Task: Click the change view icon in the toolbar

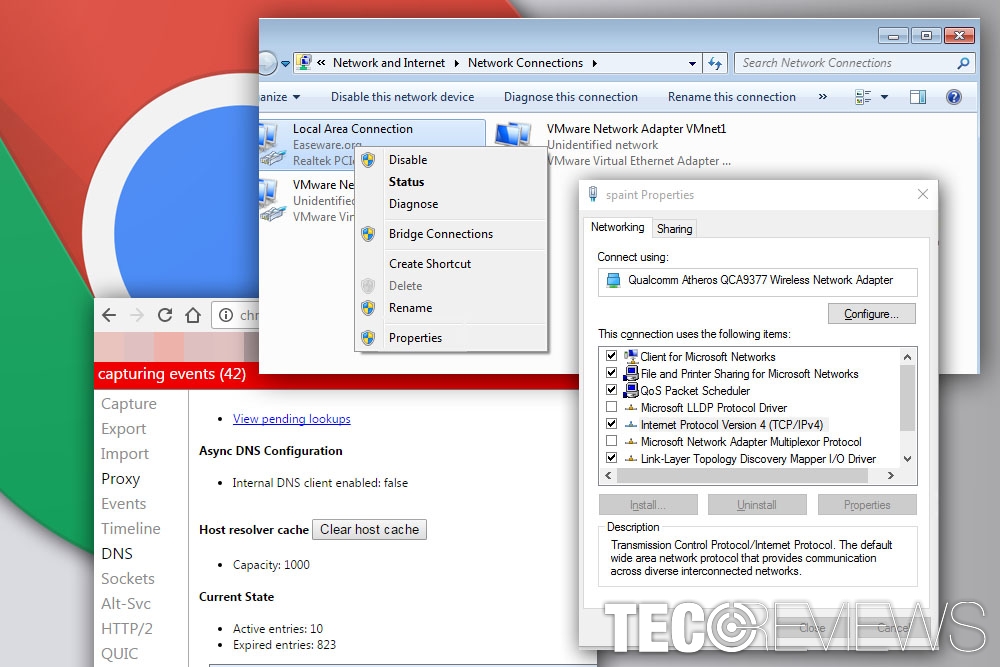Action: 863,97
